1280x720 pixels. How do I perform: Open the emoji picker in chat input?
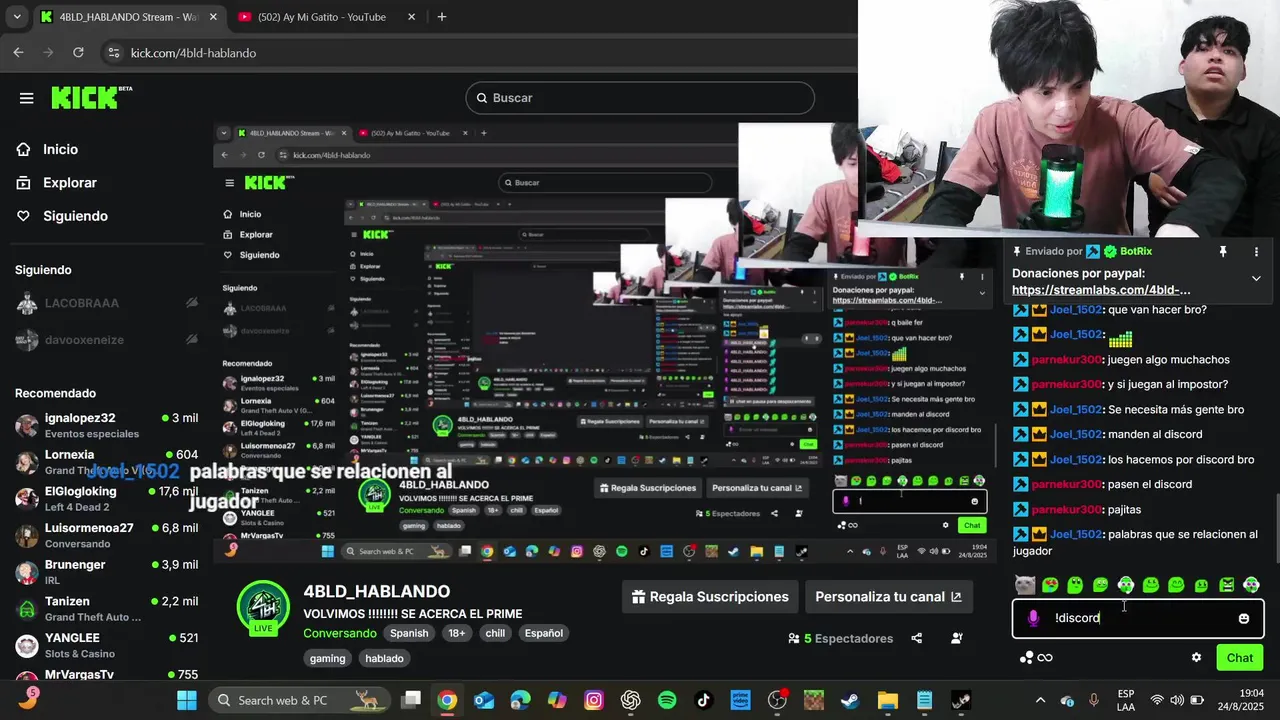tap(1244, 618)
